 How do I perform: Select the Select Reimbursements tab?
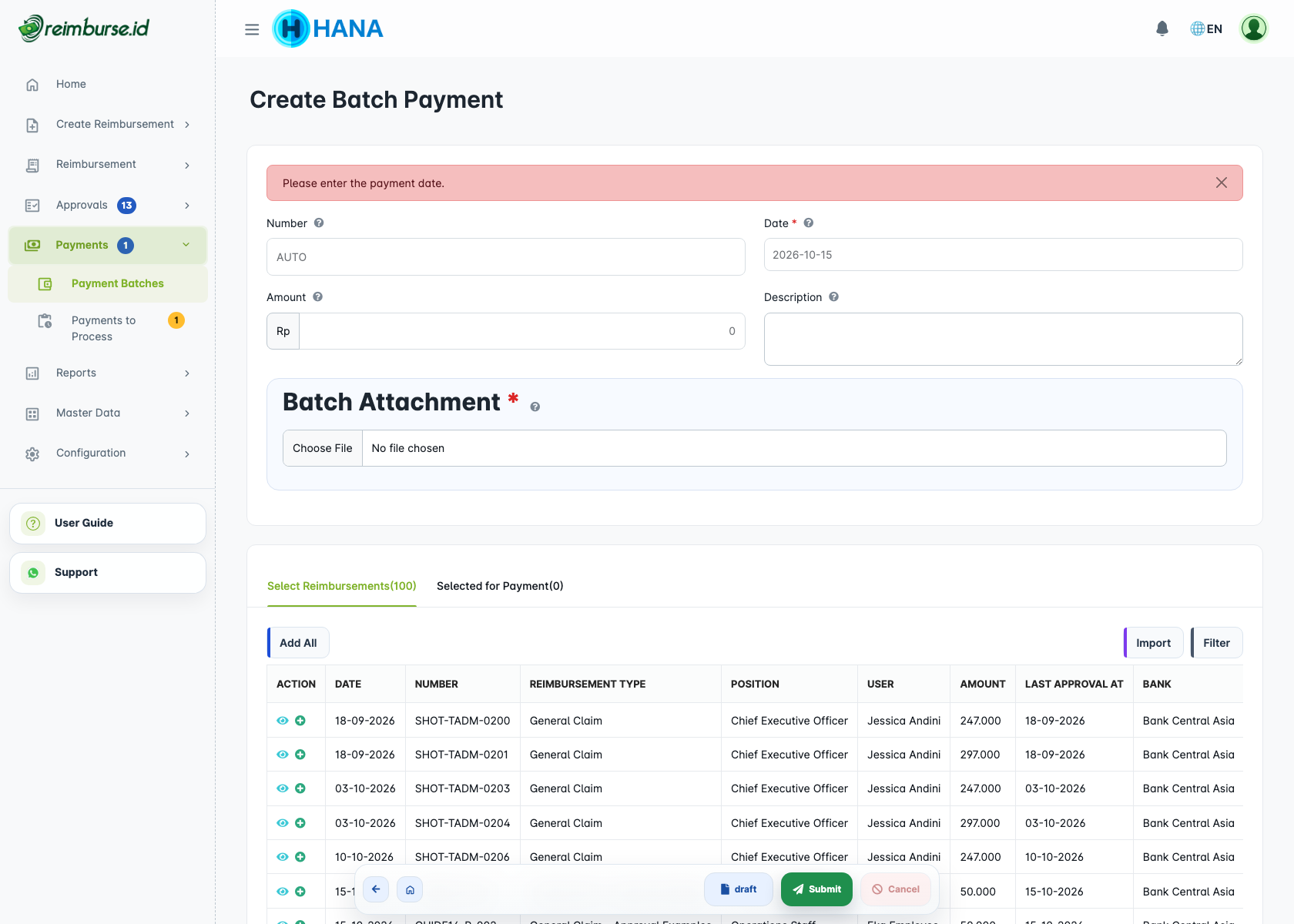(341, 586)
